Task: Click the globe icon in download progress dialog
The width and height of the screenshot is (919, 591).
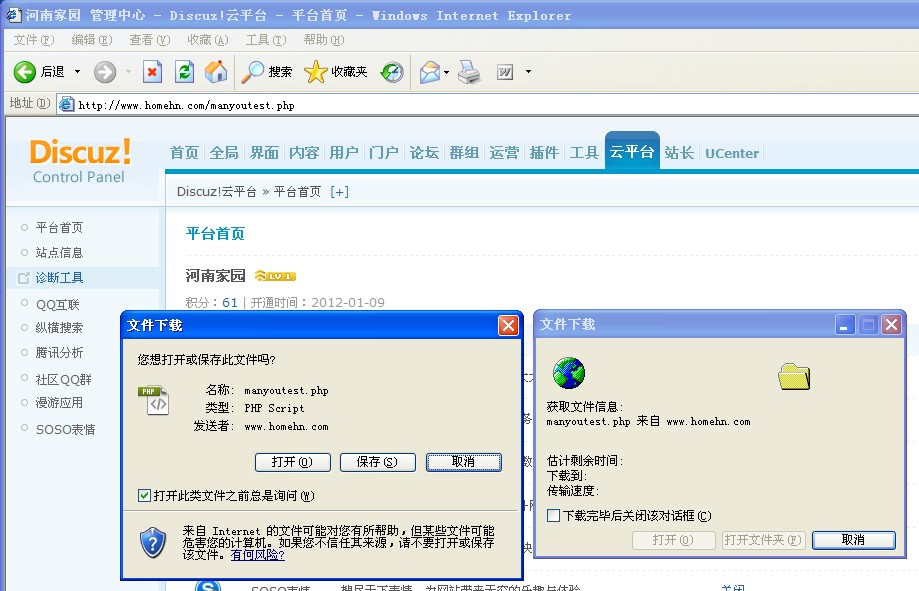Action: [569, 373]
